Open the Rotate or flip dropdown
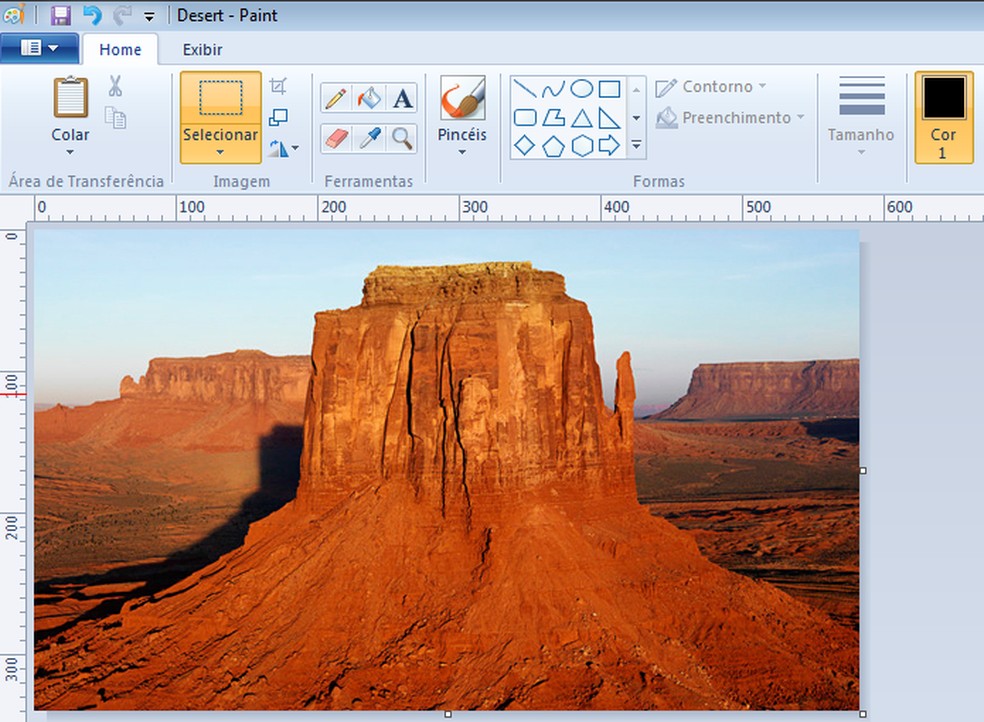 tap(284, 149)
